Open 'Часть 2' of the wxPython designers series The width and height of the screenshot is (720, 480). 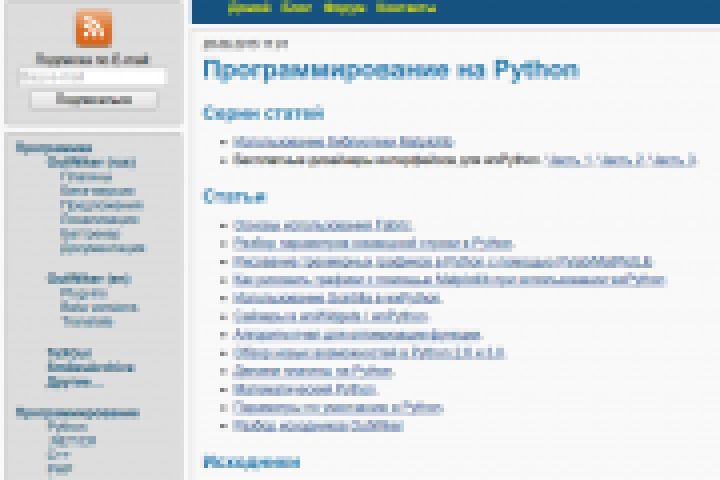pyautogui.click(x=621, y=160)
